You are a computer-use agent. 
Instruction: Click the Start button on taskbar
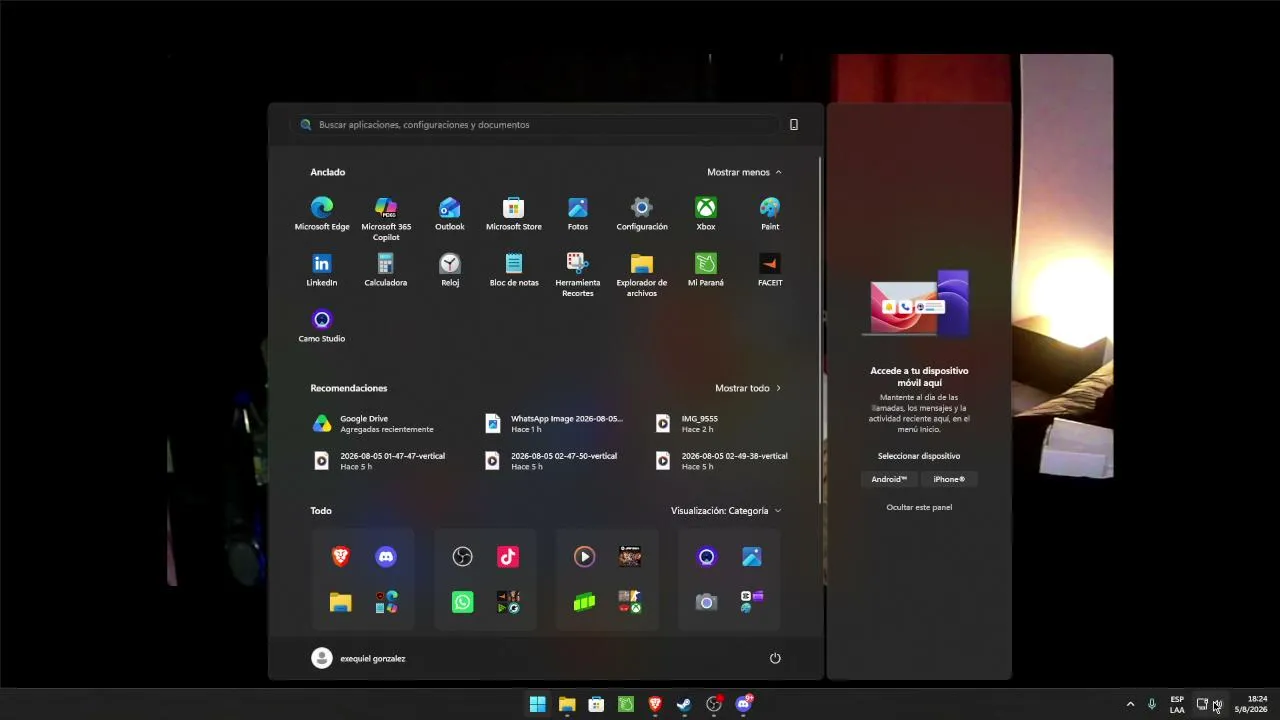click(x=538, y=704)
